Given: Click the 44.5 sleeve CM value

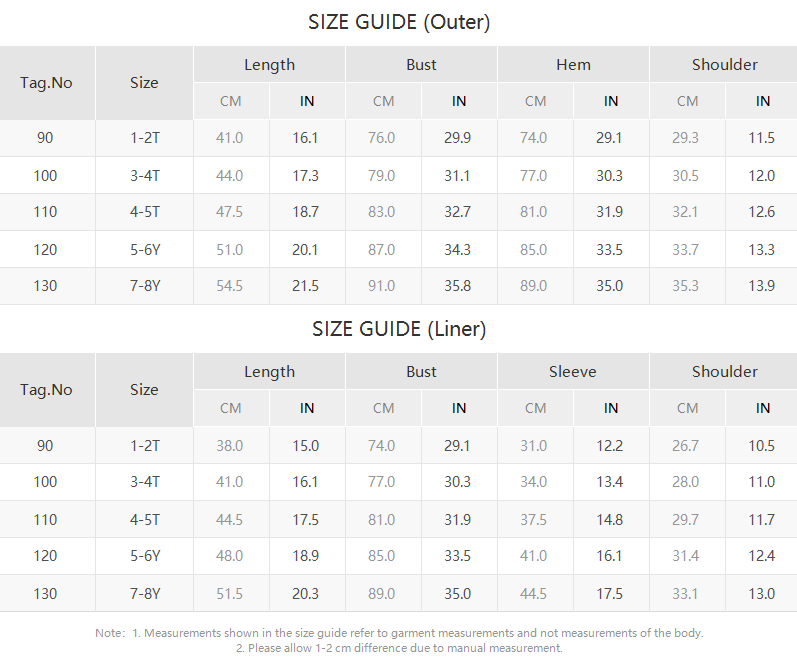Looking at the screenshot, I should click(x=534, y=593).
